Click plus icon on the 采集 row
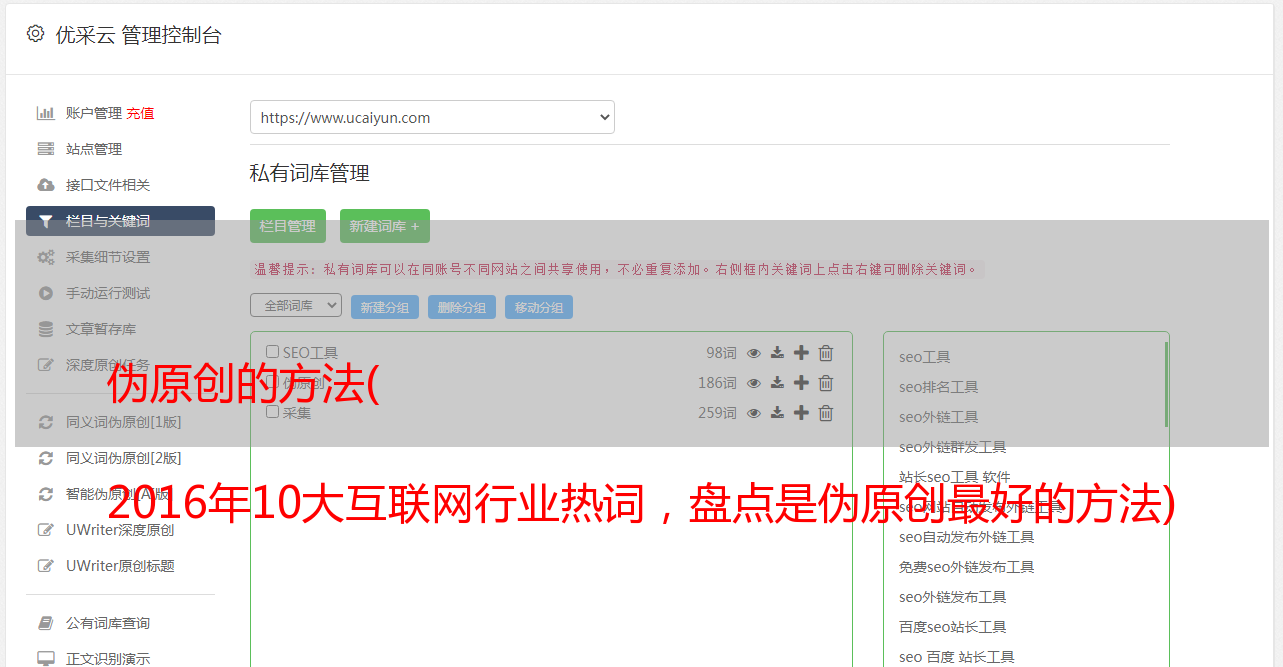 click(x=801, y=413)
